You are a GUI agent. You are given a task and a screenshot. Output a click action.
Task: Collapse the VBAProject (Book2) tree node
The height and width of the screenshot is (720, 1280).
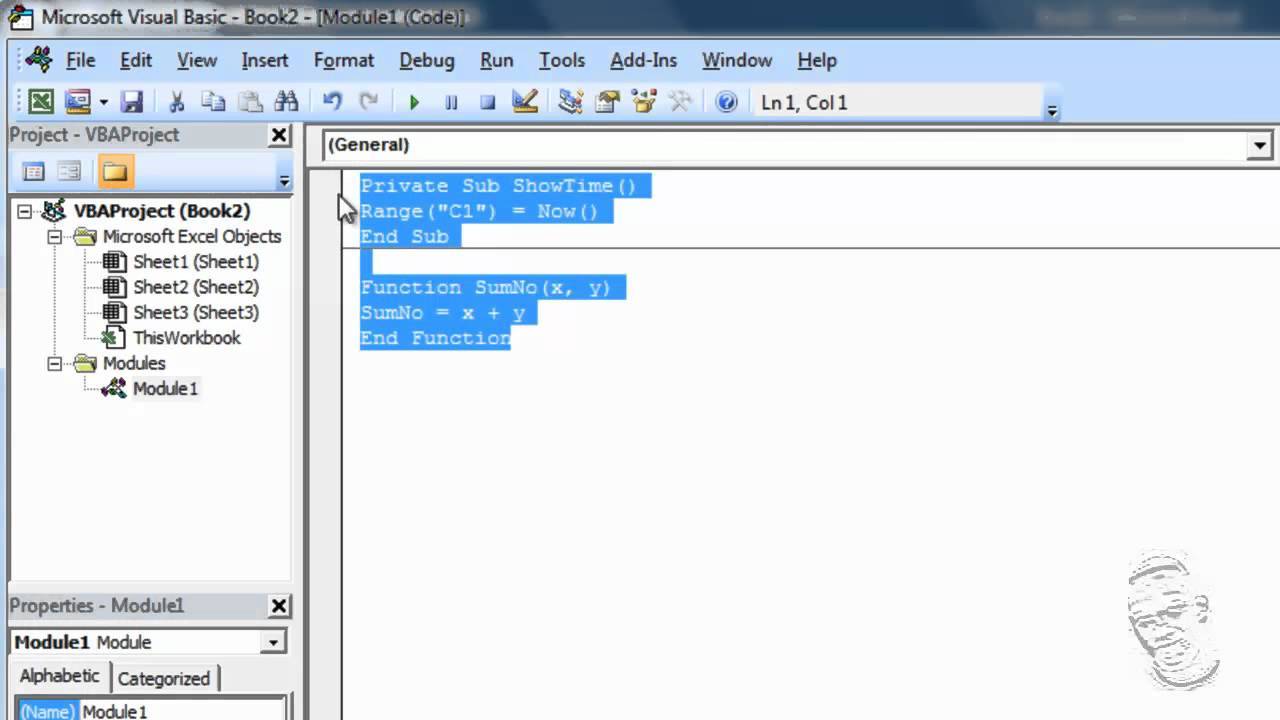tap(25, 211)
